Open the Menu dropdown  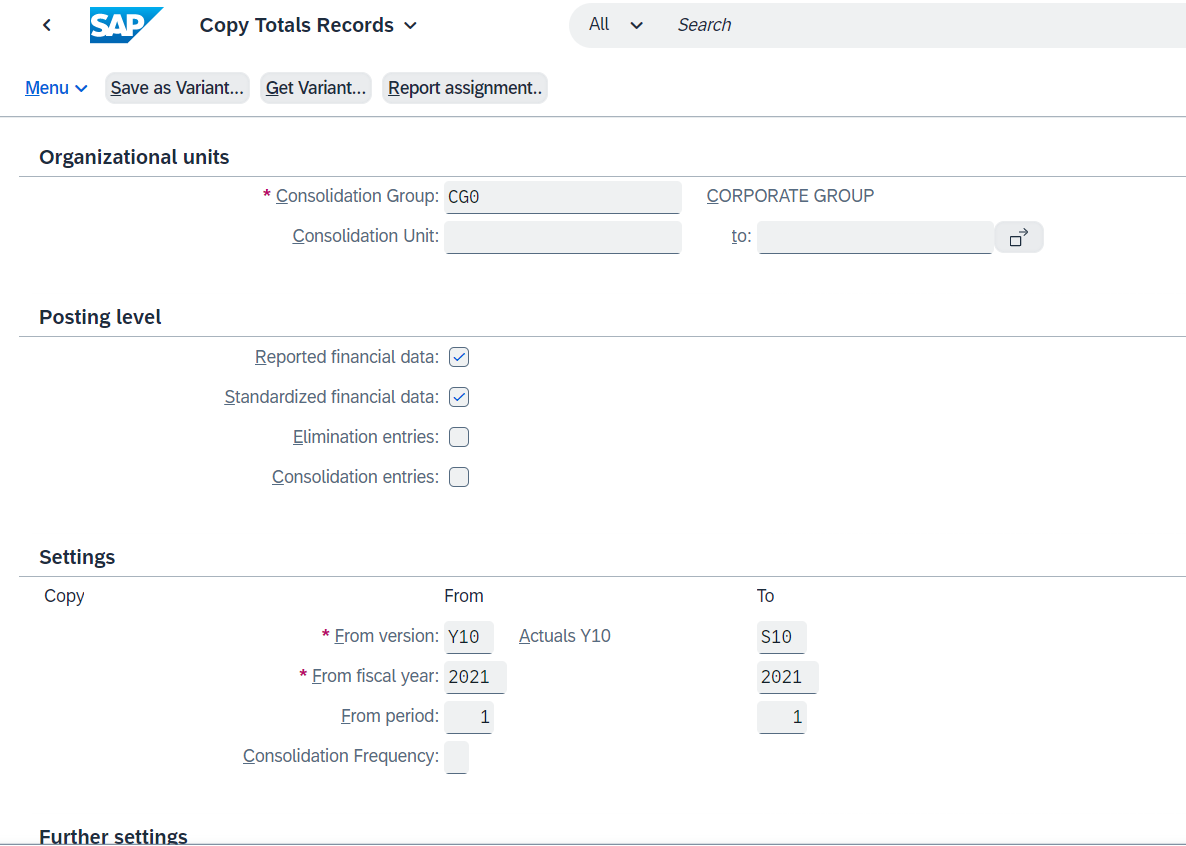(x=57, y=88)
